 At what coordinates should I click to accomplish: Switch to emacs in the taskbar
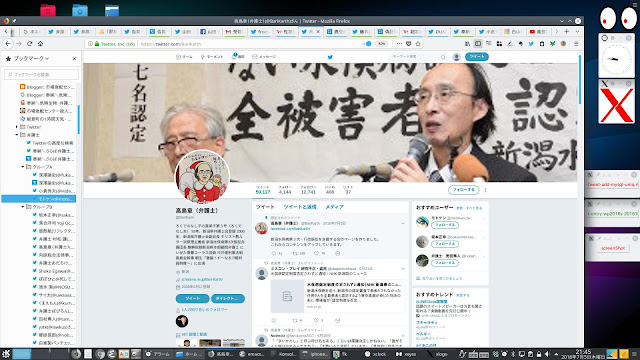(x=252, y=354)
